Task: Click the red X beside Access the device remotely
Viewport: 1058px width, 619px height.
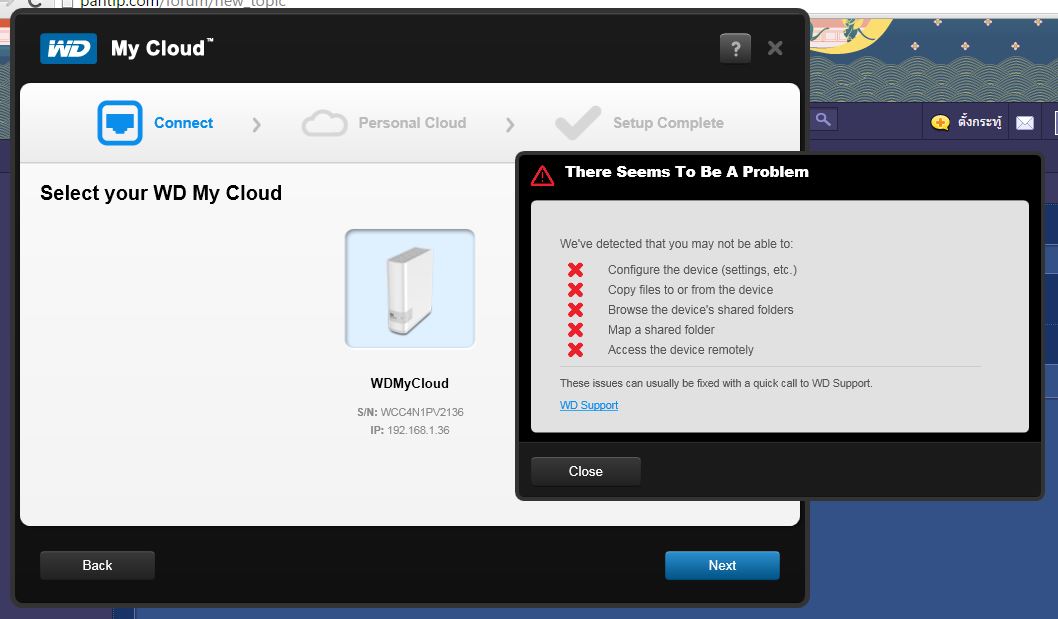Action: pos(576,350)
